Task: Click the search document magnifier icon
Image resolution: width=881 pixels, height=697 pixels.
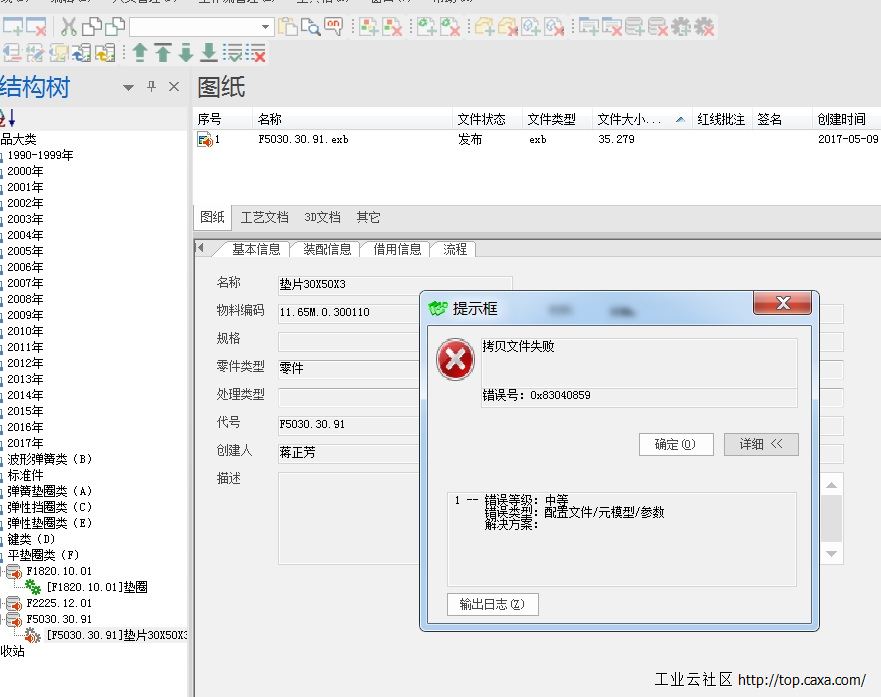Action: (x=310, y=26)
